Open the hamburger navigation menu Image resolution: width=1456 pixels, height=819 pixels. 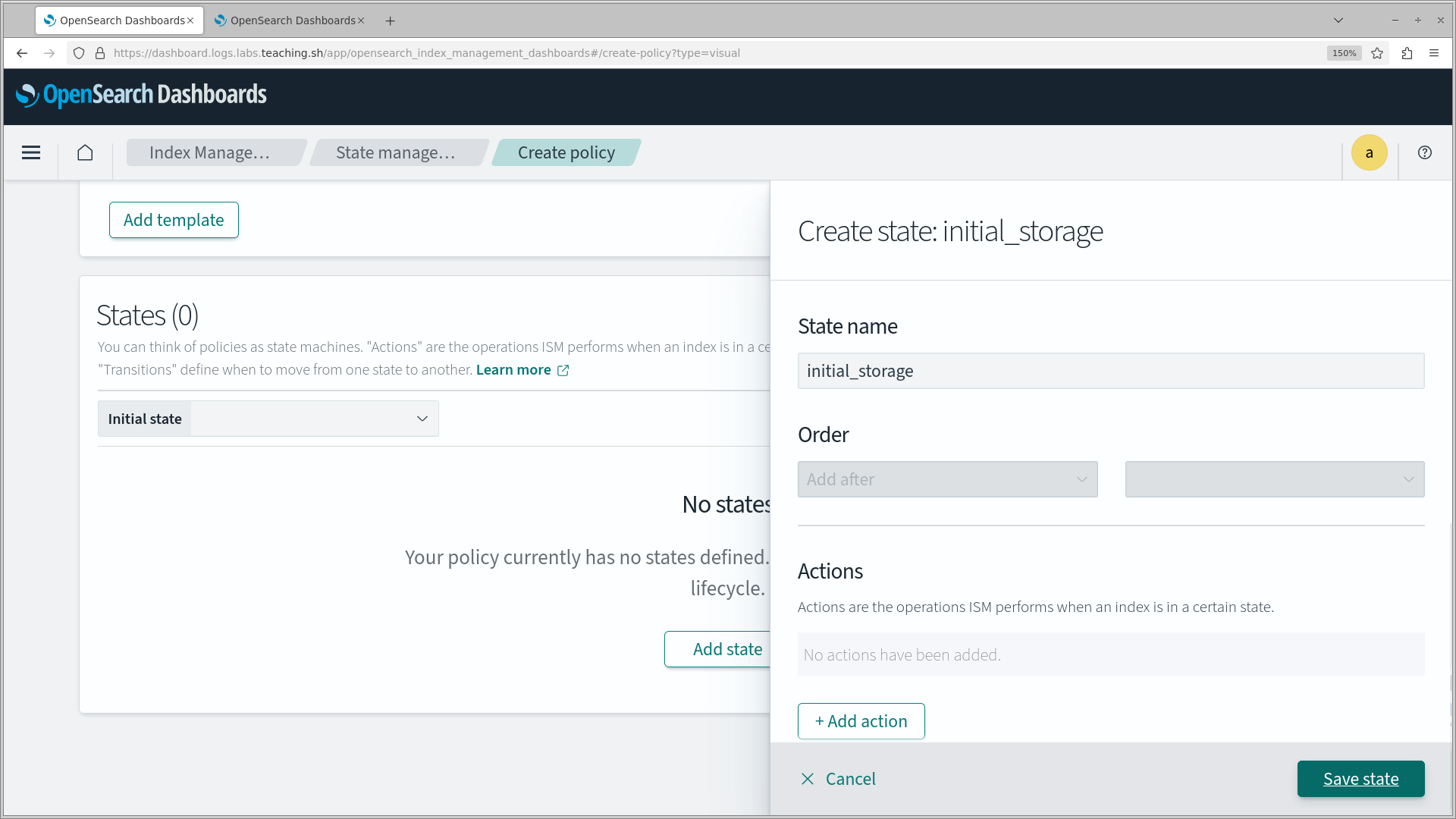pyautogui.click(x=31, y=152)
